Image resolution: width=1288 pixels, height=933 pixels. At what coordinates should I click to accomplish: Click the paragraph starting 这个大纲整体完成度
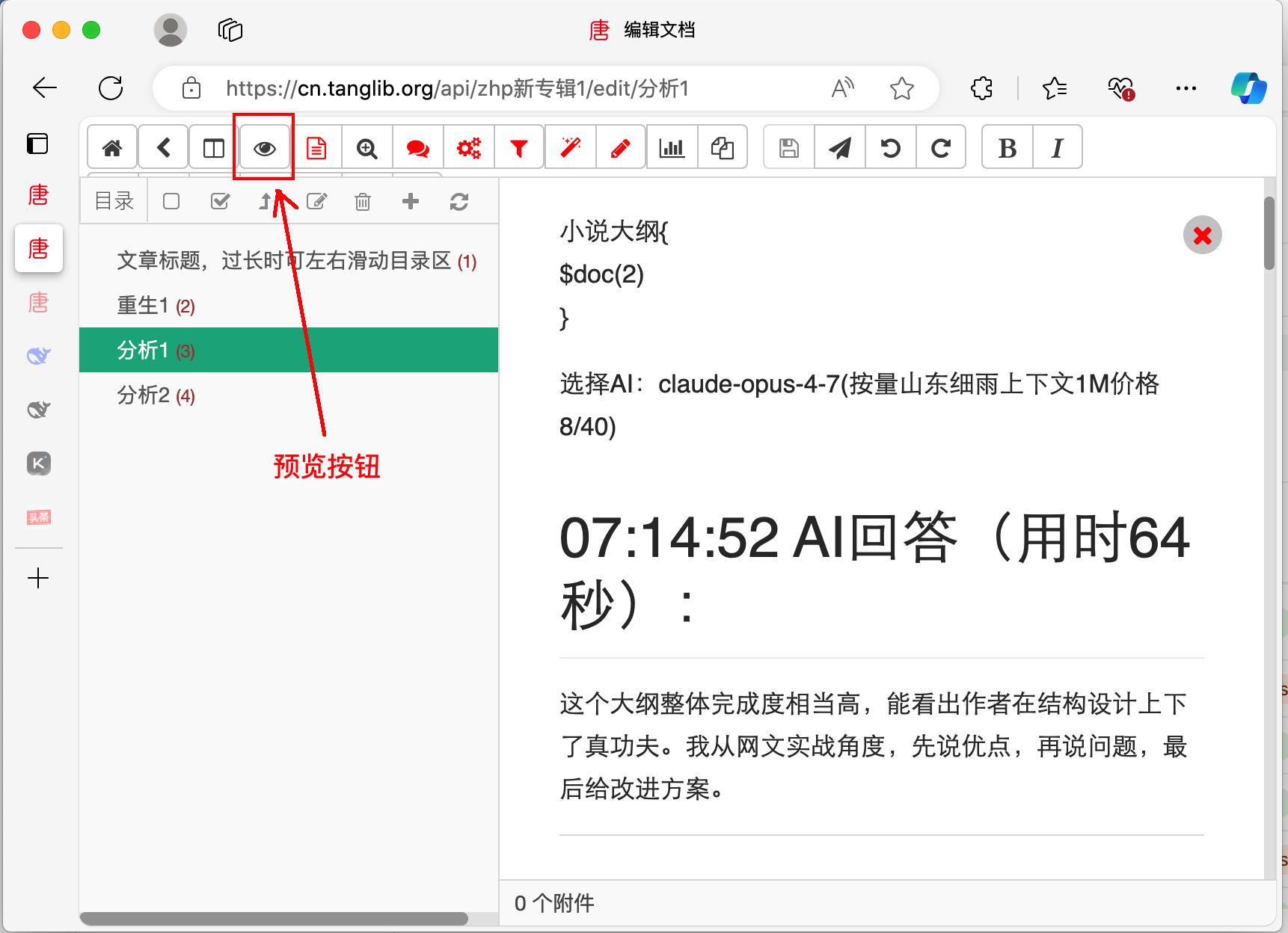(874, 746)
